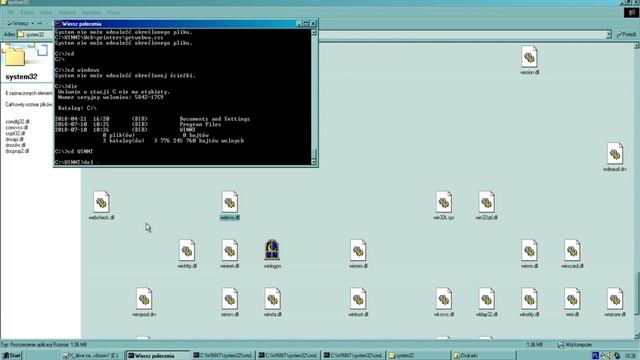Select the winlogon application icon
Viewport: 640px width, 360px height.
(x=272, y=250)
